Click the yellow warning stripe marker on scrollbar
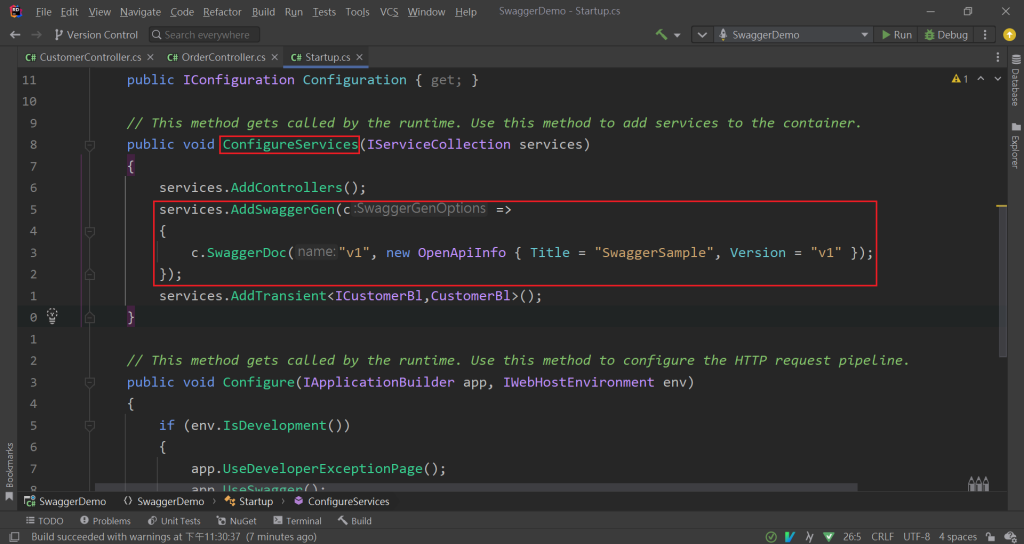The width and height of the screenshot is (1024, 544). [x=1001, y=206]
